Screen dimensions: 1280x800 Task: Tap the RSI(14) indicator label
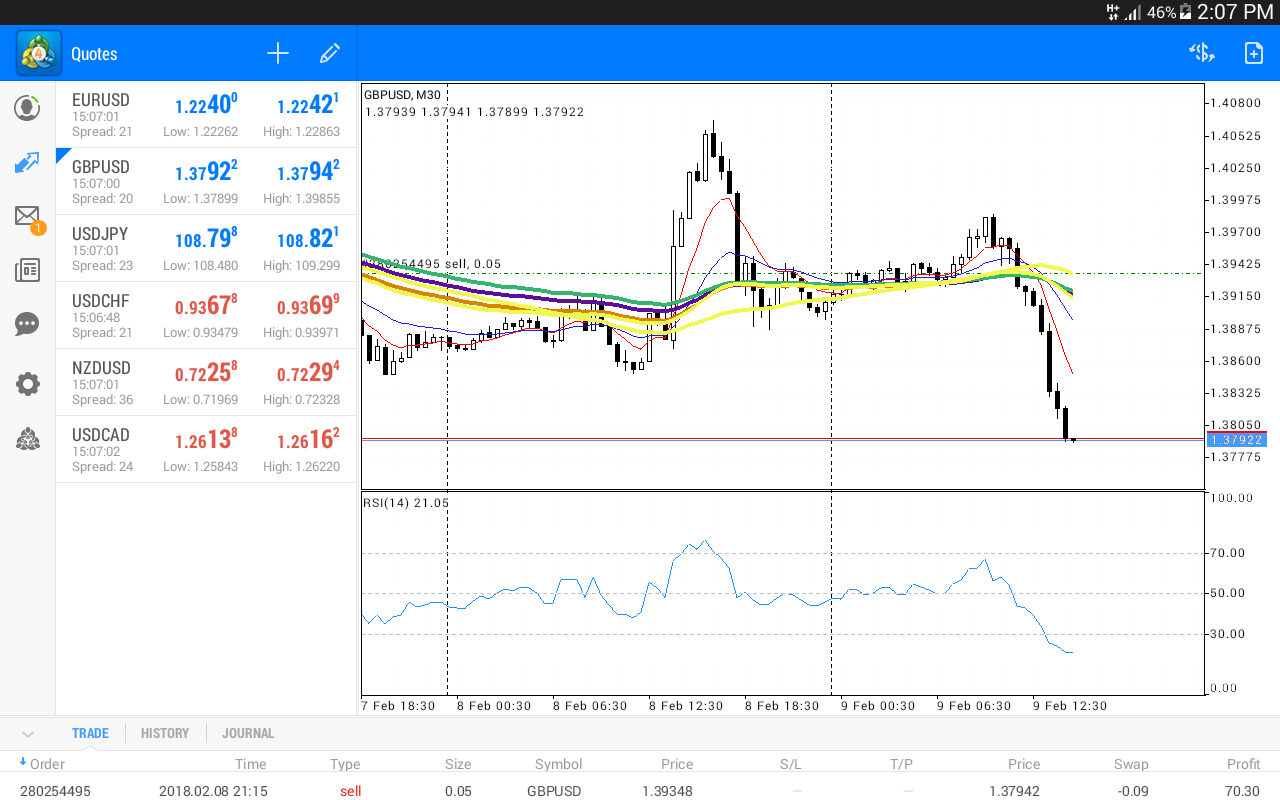(x=406, y=503)
